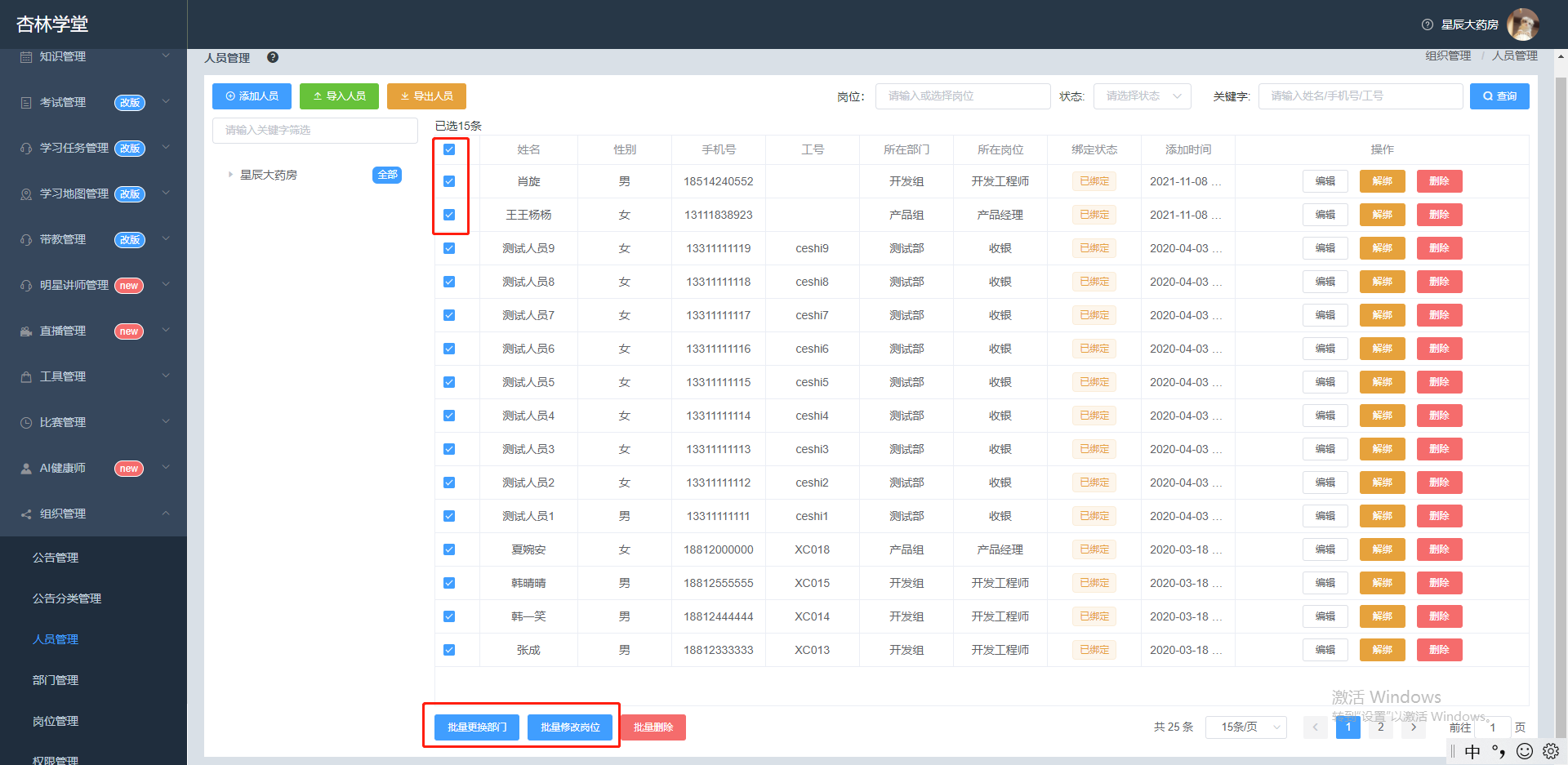Click the 学习任务管理 headset icon
The width and height of the screenshot is (1568, 765).
(x=26, y=149)
